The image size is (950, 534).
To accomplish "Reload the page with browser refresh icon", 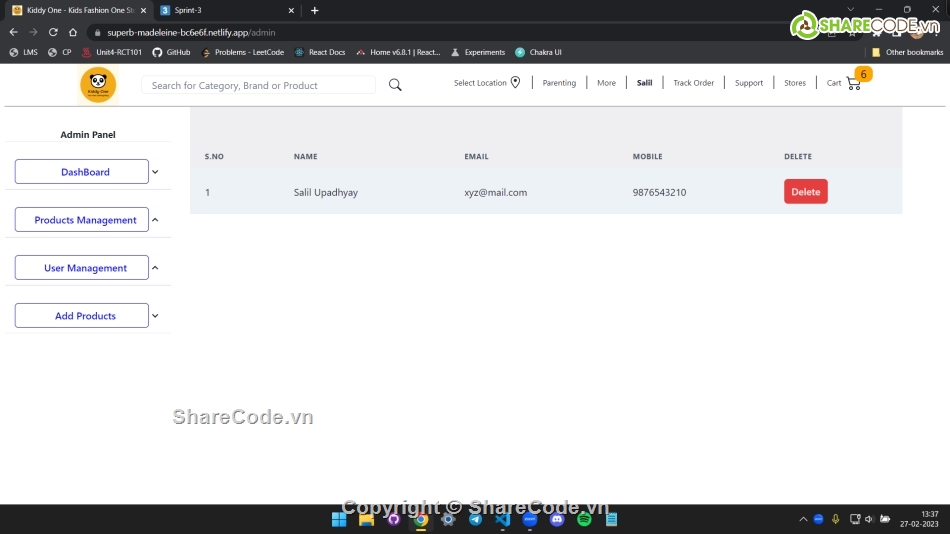I will coord(53,32).
